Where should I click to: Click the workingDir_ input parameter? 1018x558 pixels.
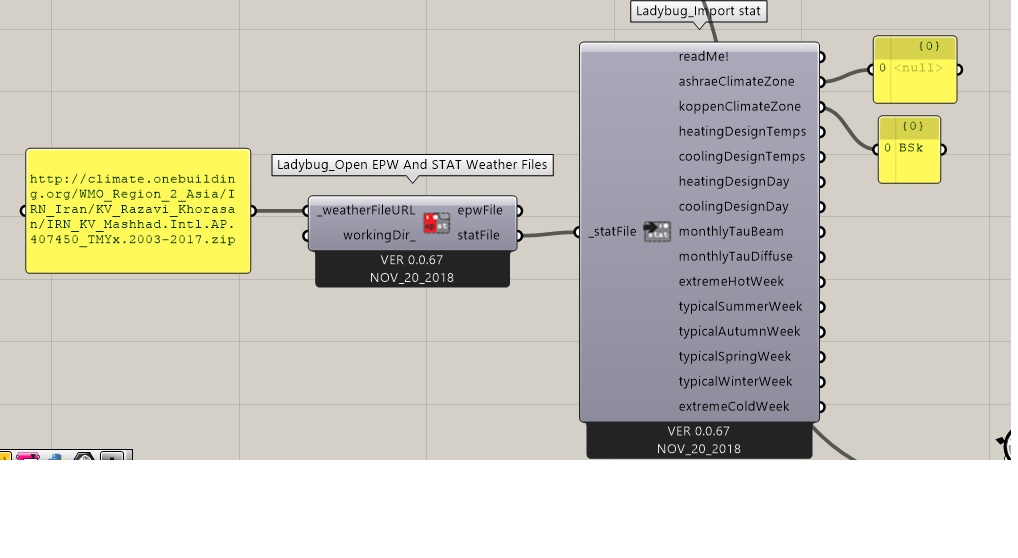pos(379,235)
